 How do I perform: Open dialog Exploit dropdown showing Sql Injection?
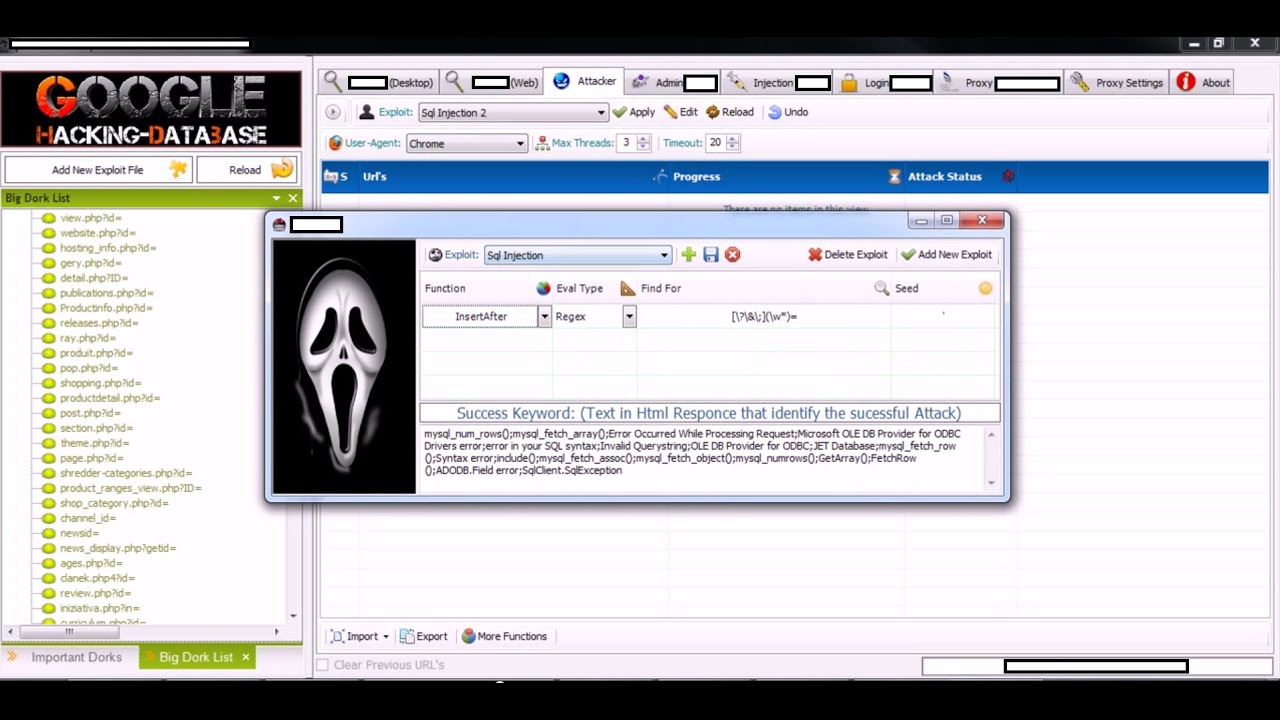coord(577,255)
